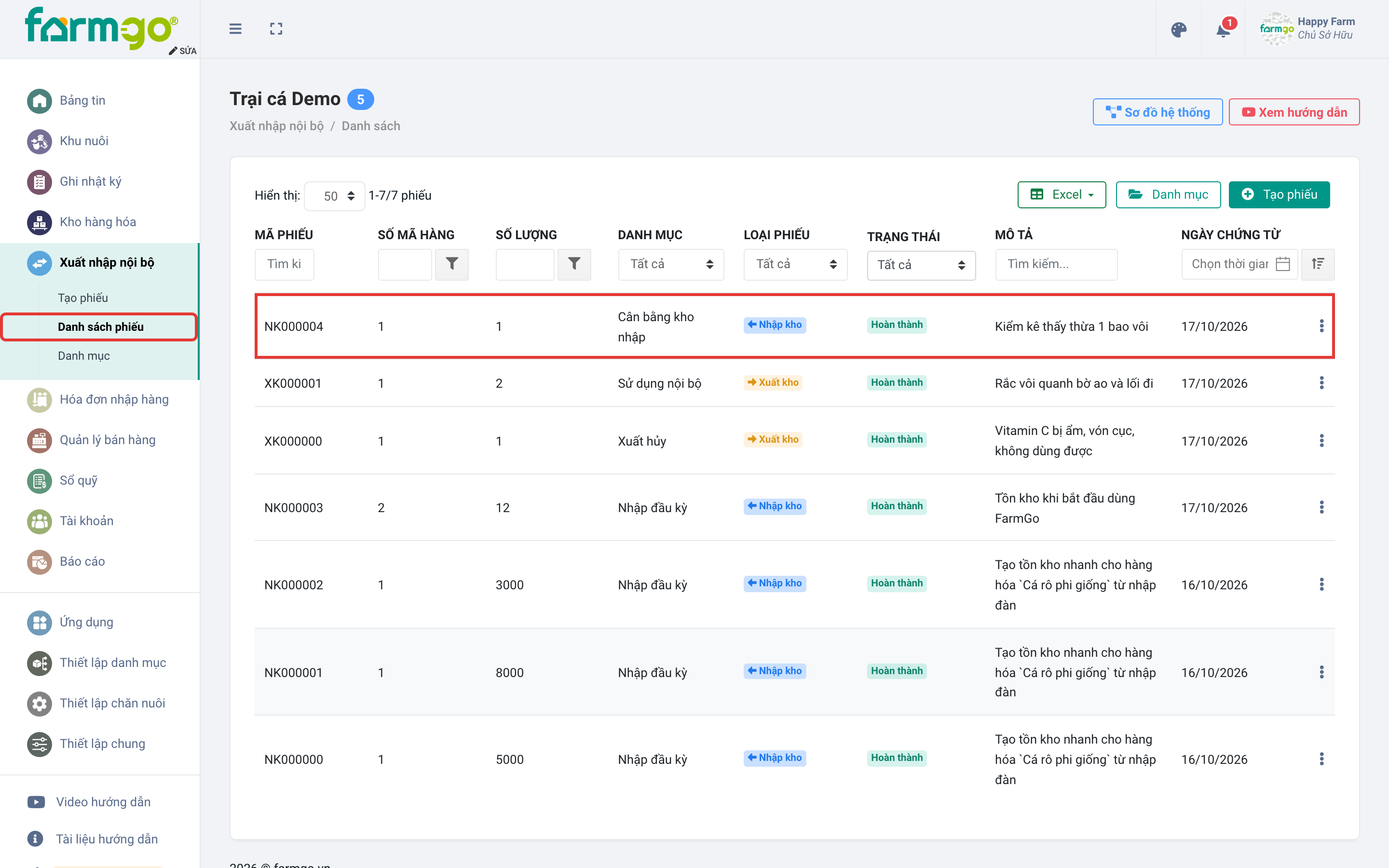This screenshot has height=868, width=1389.
Task: Open the Chọn thời gian date picker
Action: click(x=1240, y=264)
